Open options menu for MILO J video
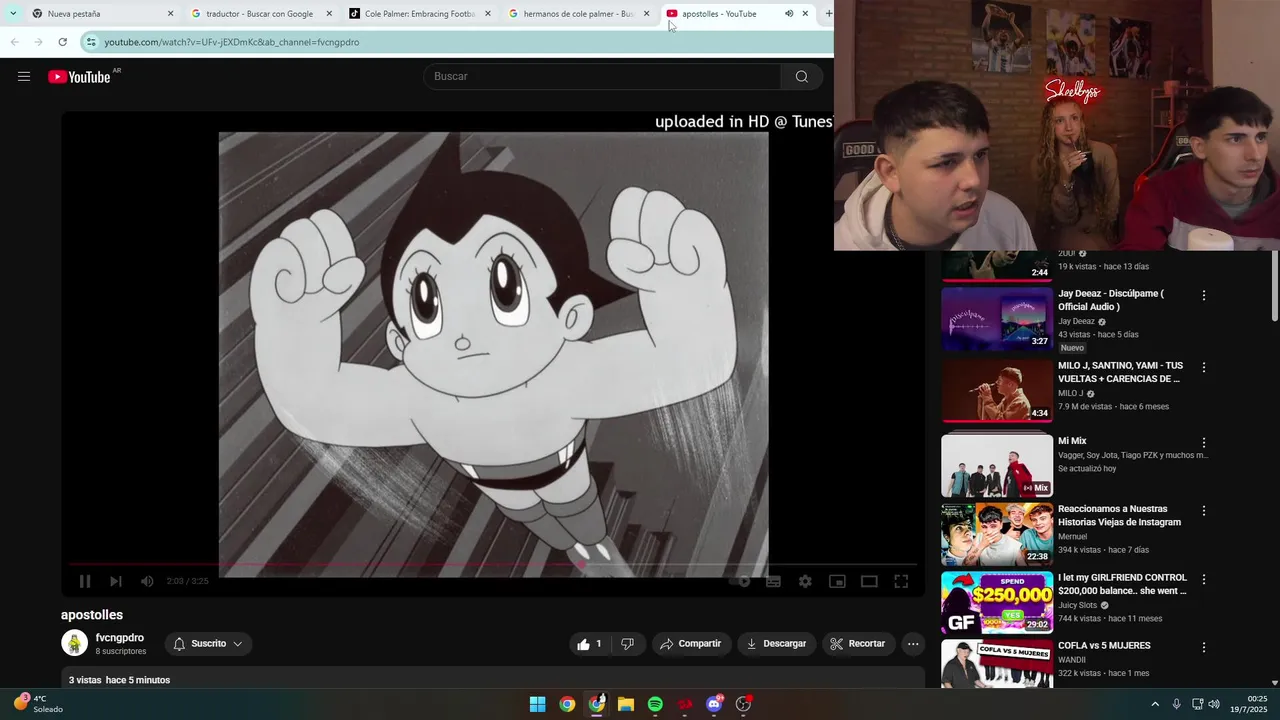 [1204, 368]
